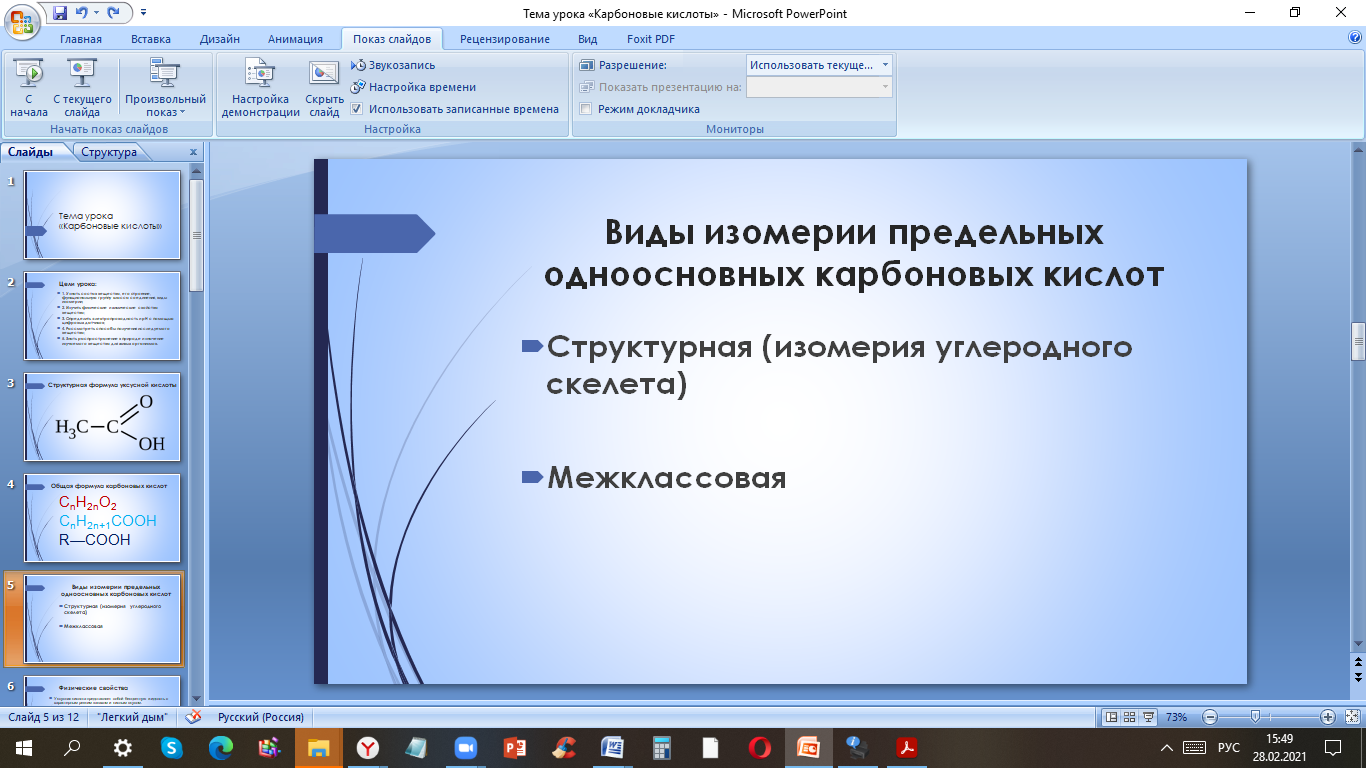The image size is (1366, 768).
Task: Click the zoom slider in status bar
Action: coord(1254,717)
